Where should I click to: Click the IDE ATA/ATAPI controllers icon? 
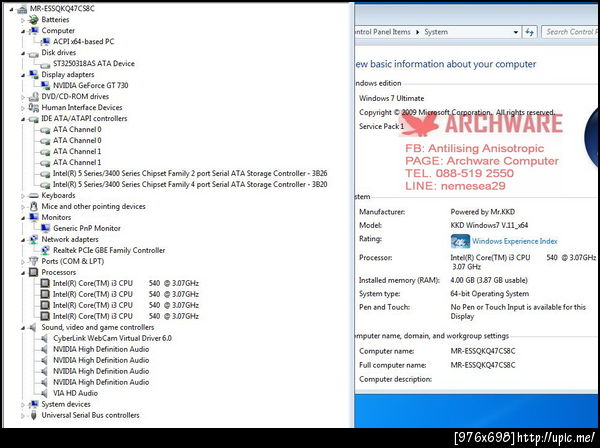(x=34, y=119)
